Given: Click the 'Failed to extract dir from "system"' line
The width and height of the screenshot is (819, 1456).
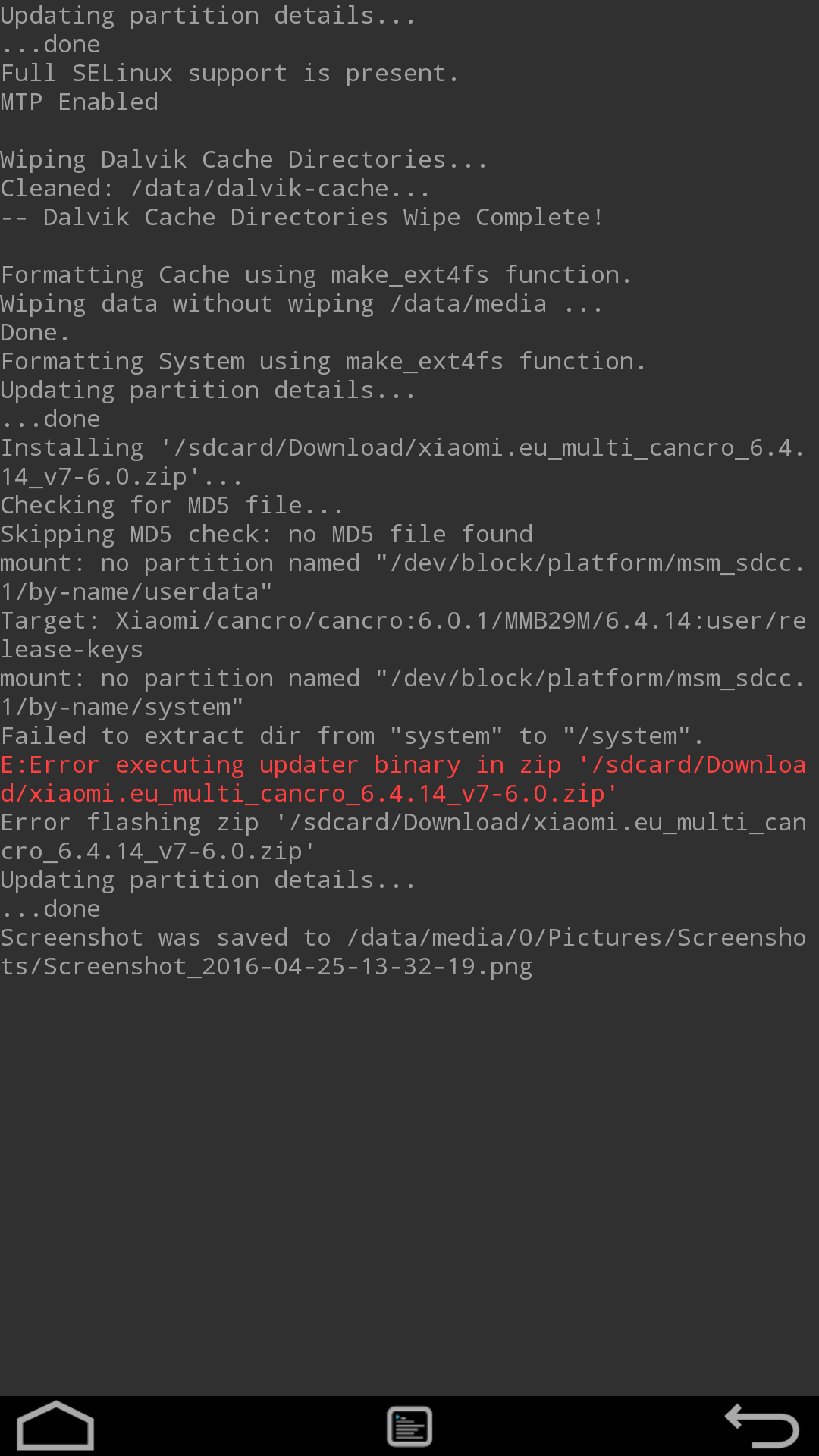Looking at the screenshot, I should point(352,736).
